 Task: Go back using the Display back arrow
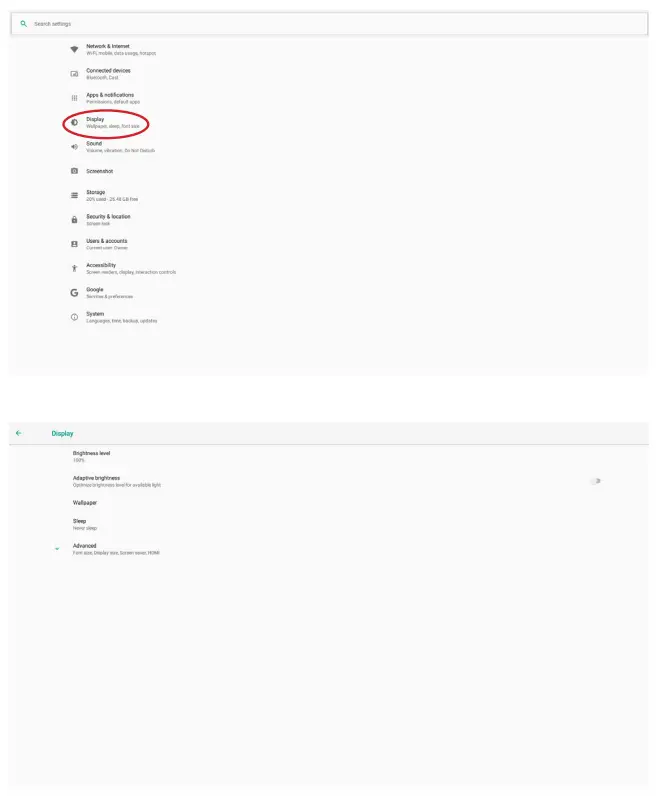coord(18,433)
